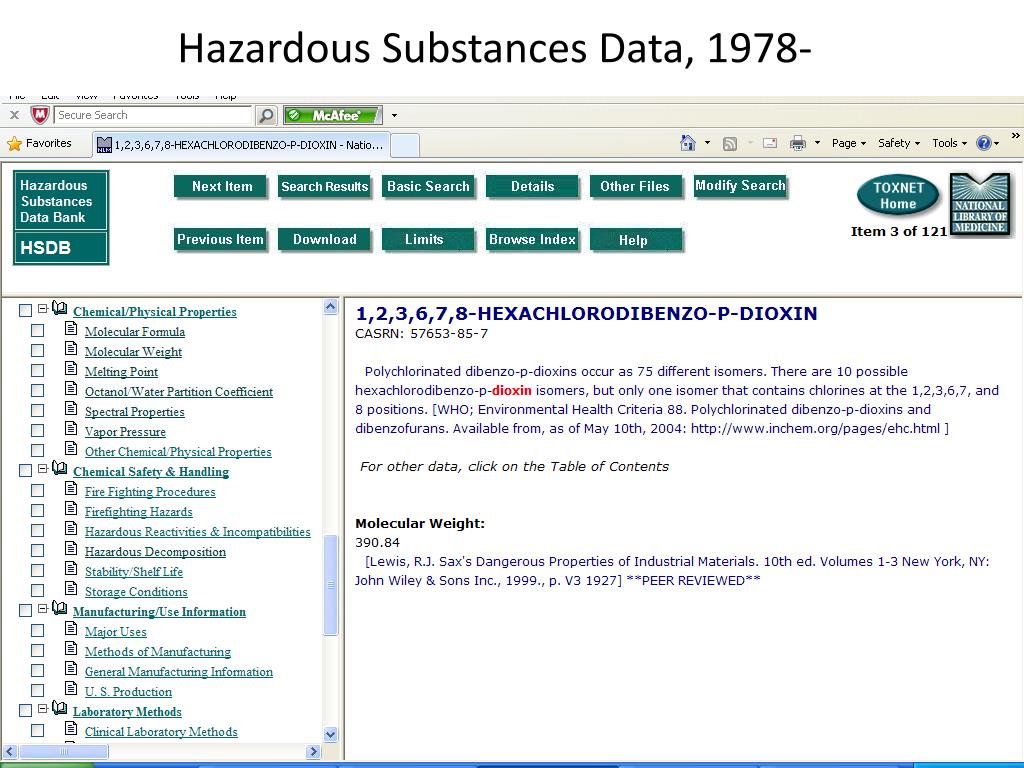The width and height of the screenshot is (1024, 768).
Task: Open the Print icon on the toolbar
Action: (x=798, y=143)
